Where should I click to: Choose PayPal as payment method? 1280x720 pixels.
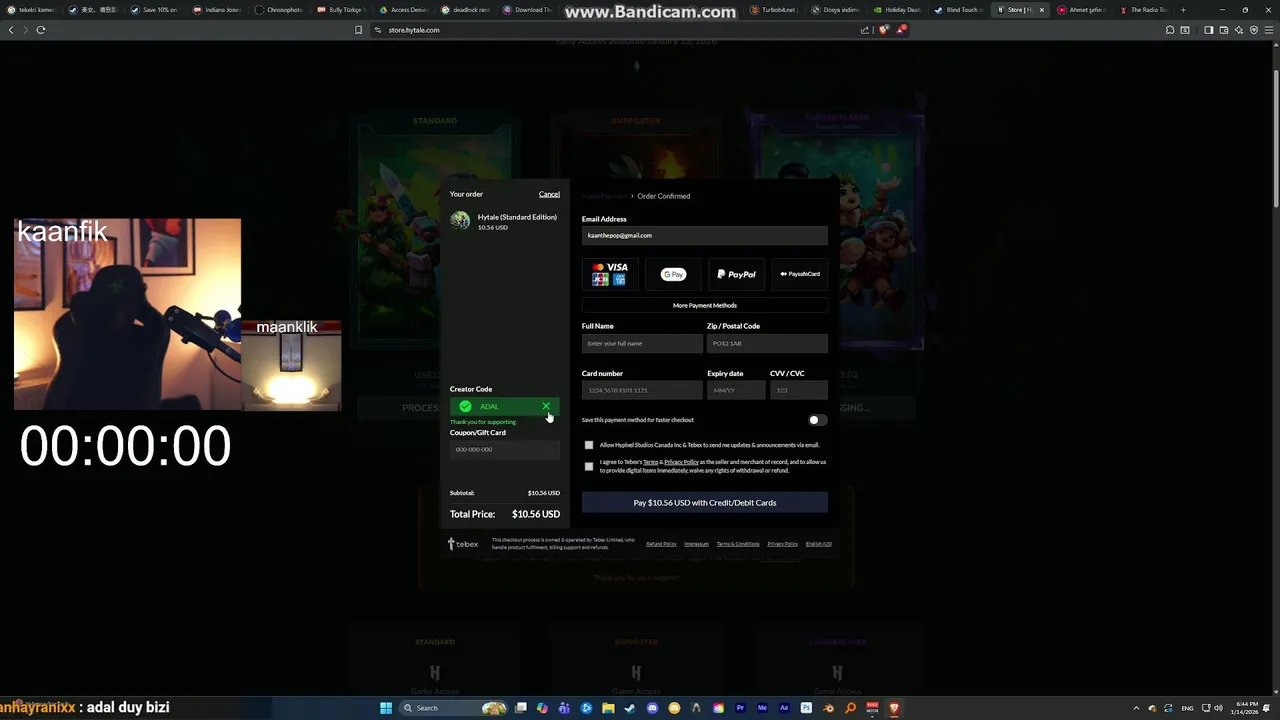737,274
